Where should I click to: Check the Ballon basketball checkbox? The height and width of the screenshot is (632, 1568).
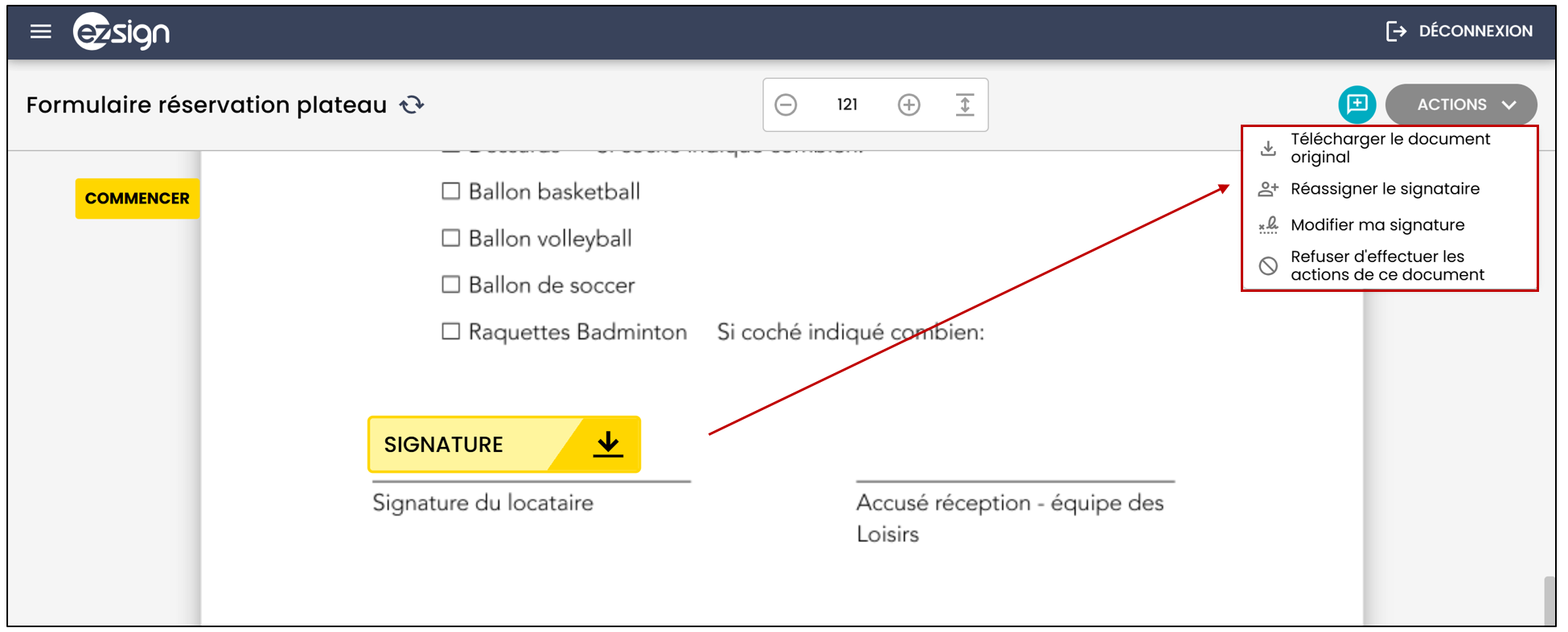[451, 191]
